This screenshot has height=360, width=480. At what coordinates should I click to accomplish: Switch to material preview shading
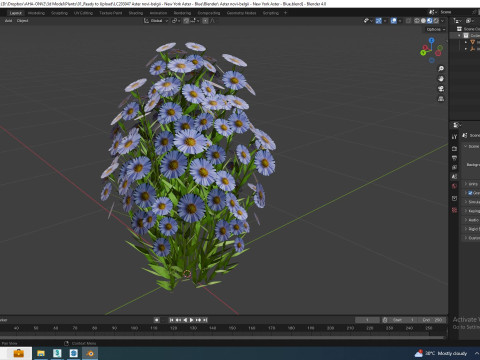coord(430,21)
